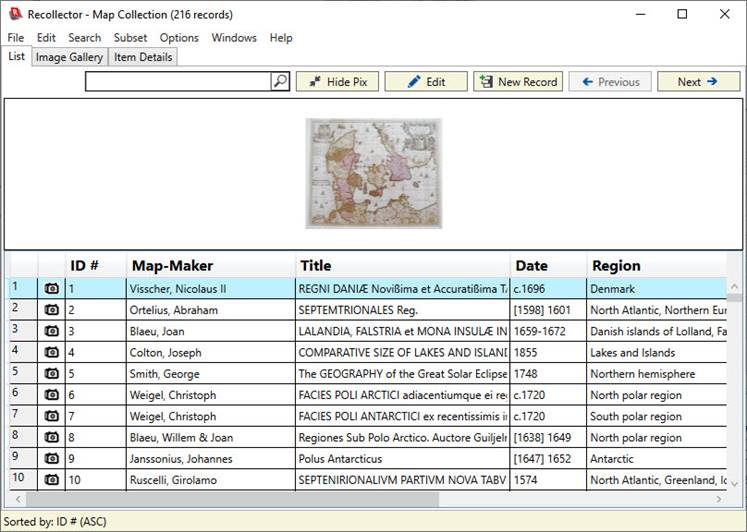747x532 pixels.
Task: Click the 1748 date cell
Action: point(548,373)
